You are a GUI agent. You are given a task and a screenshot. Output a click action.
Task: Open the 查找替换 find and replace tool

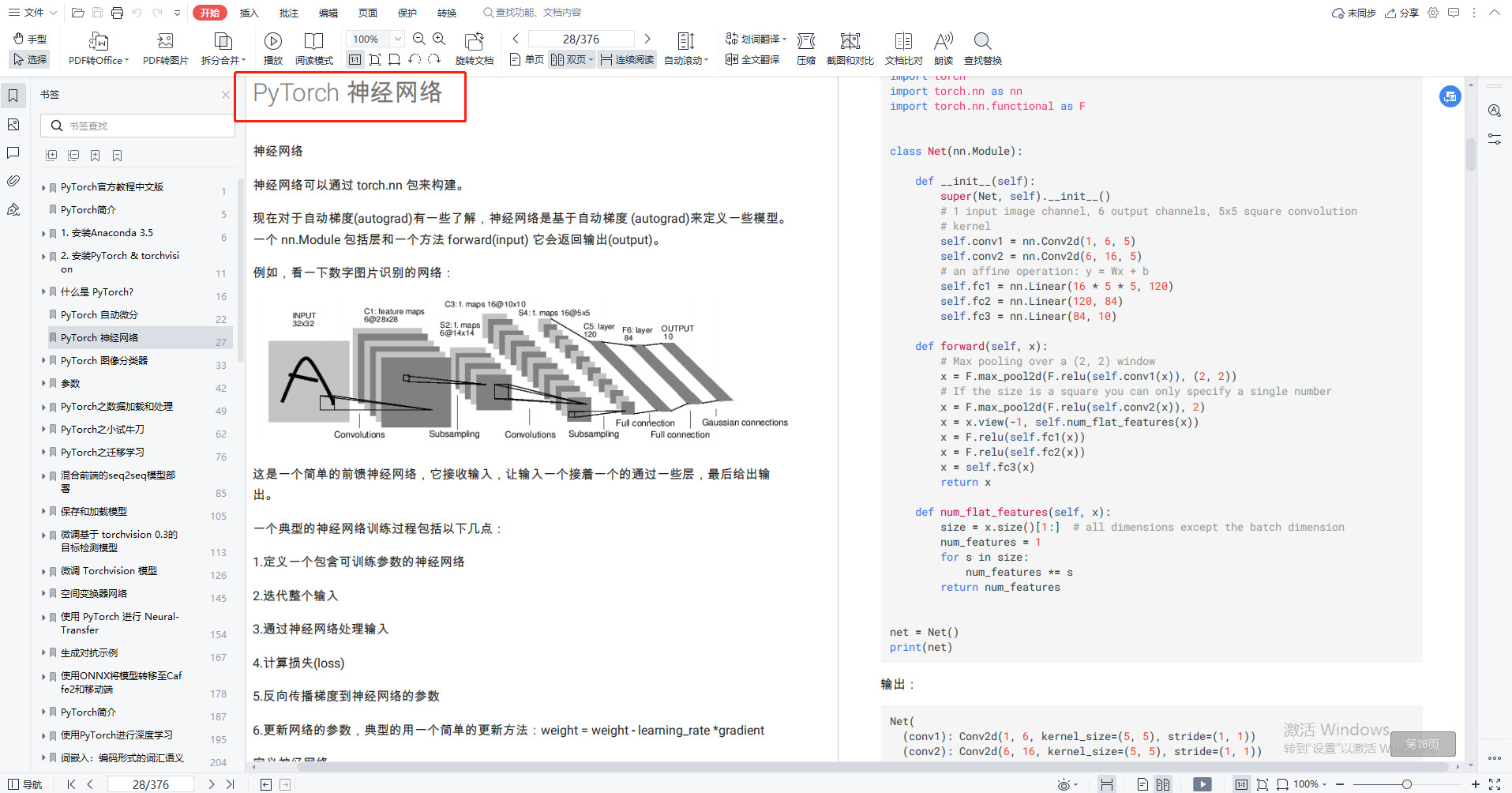point(983,49)
